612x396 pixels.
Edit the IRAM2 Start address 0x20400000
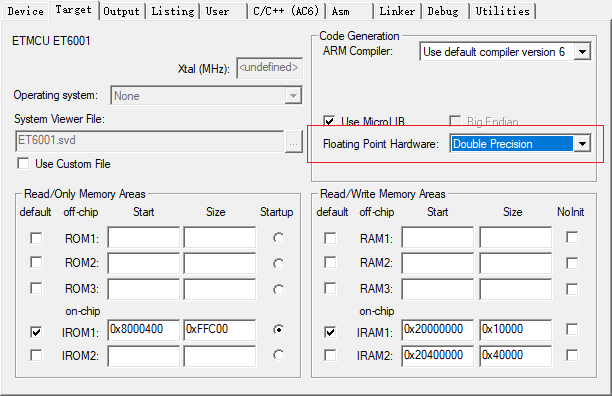coord(438,356)
